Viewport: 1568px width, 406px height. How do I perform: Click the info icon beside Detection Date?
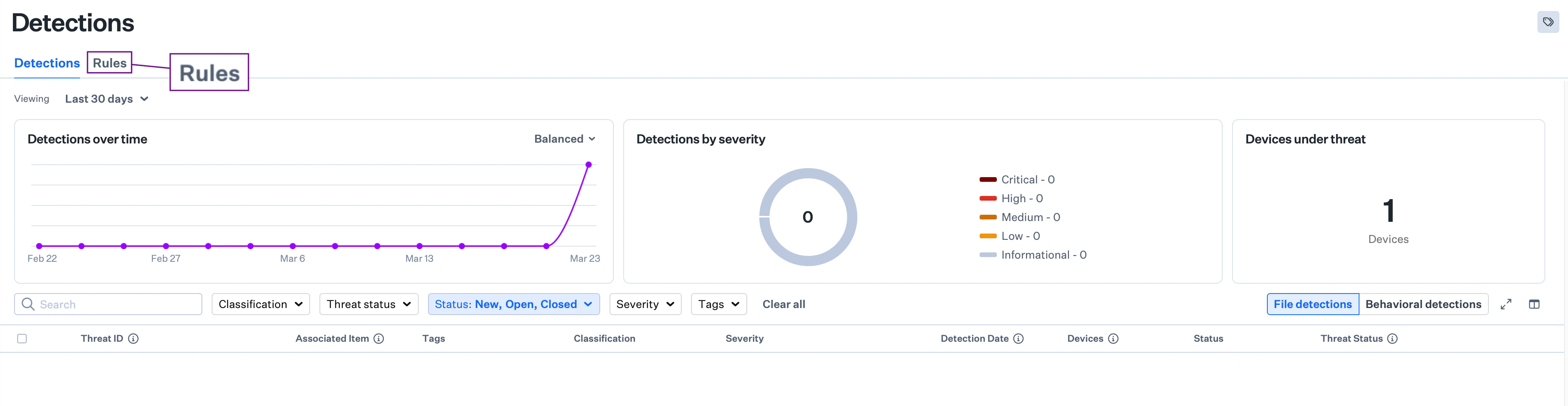(x=1019, y=339)
